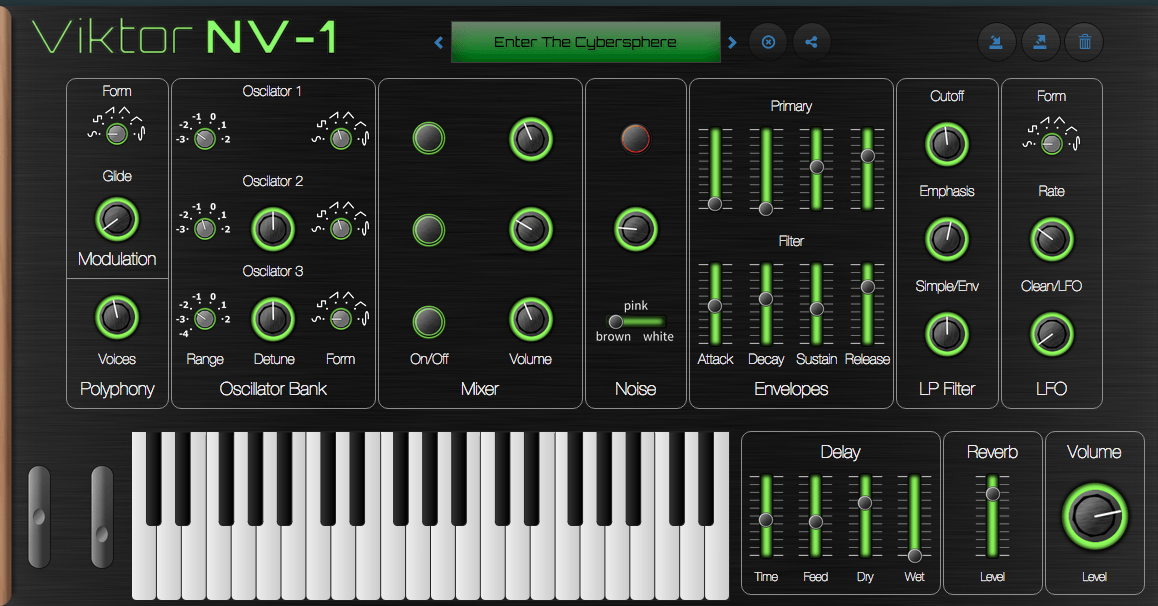Click the Reverb Level slider handle
Screen dimensions: 1158x606
click(x=993, y=494)
